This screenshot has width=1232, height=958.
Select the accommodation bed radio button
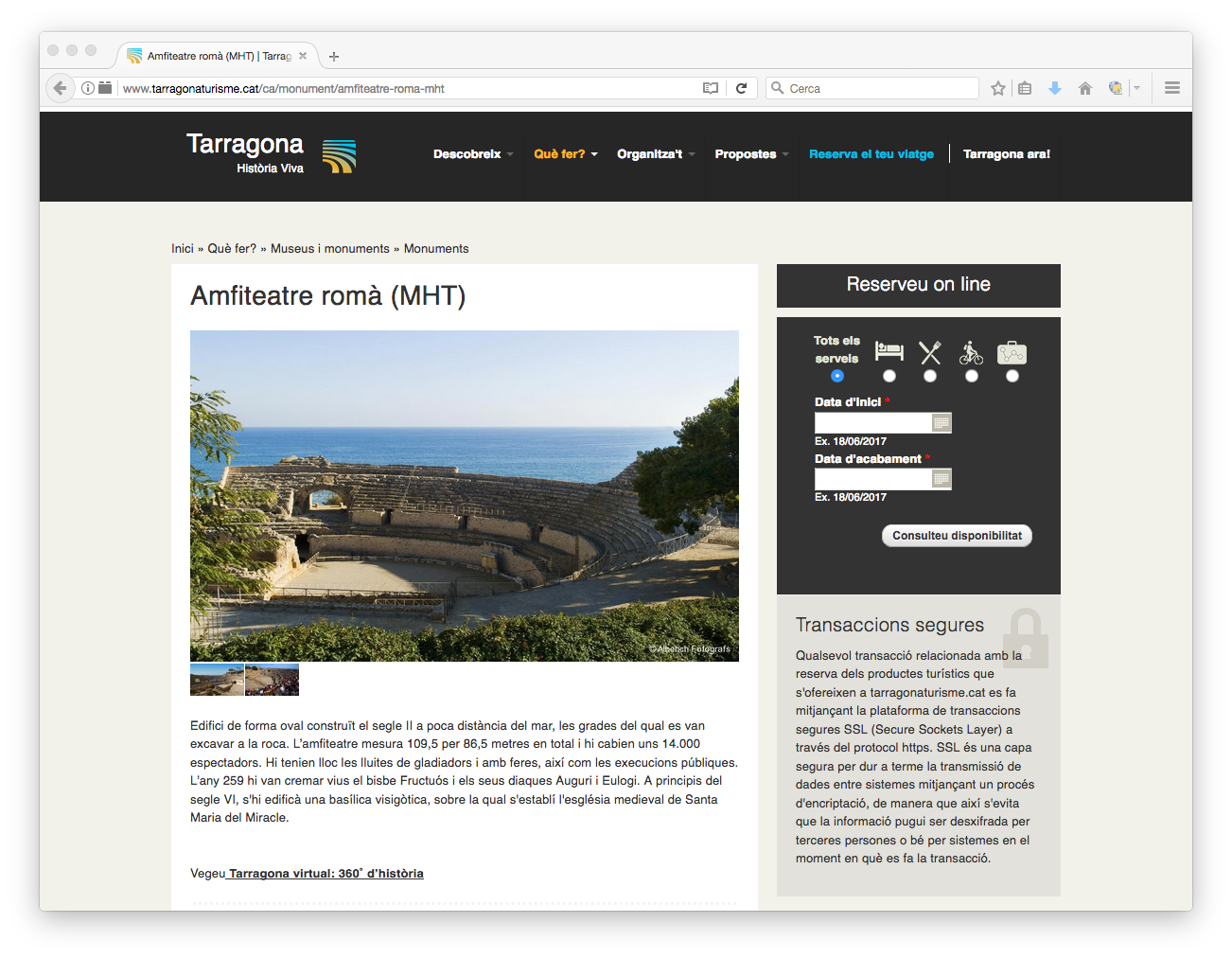tap(889, 376)
